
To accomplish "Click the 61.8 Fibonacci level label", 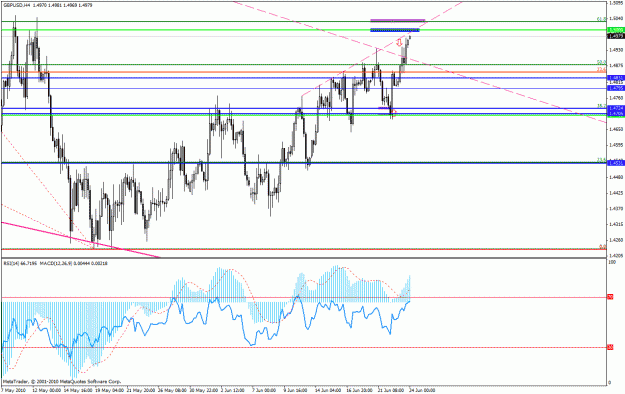I will coord(601,19).
